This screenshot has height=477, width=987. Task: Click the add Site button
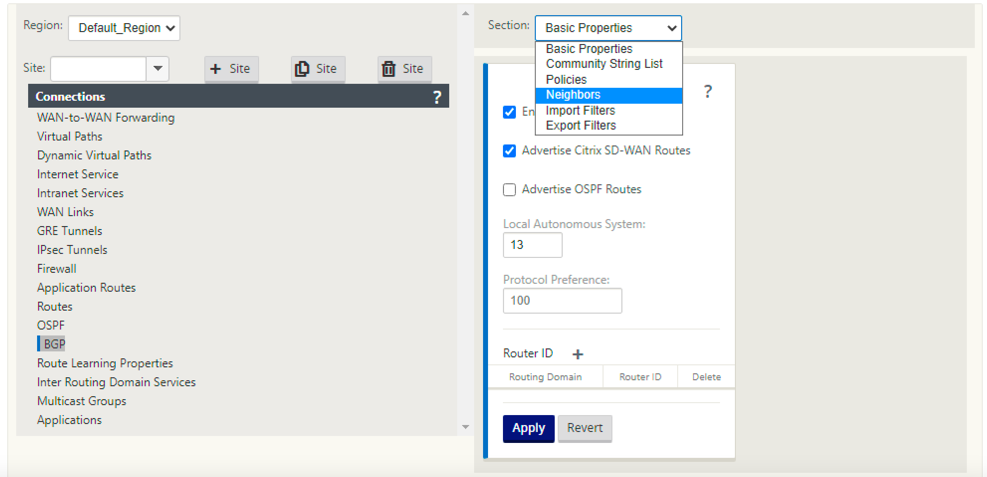[x=231, y=69]
